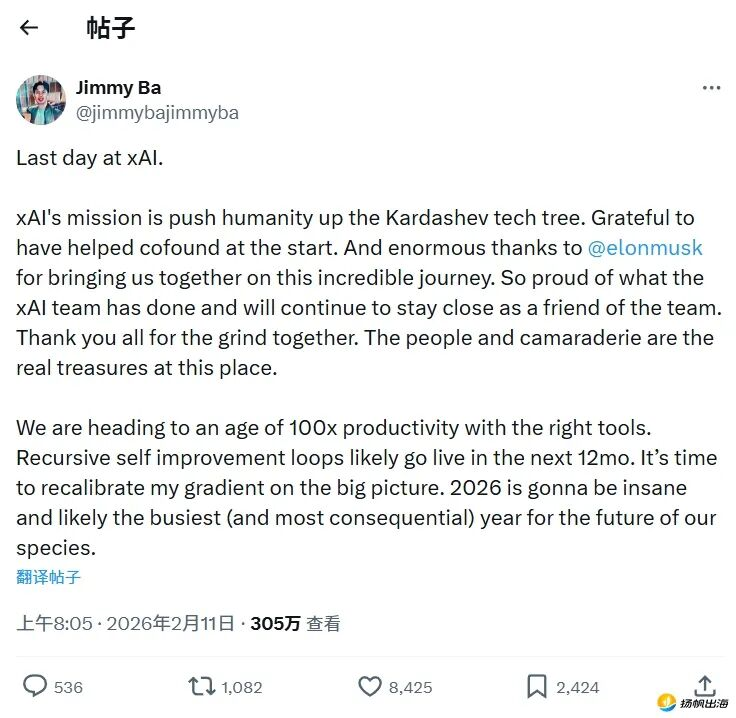This screenshot has height=718, width=736.
Task: Click the back arrow in the header
Action: tap(29, 28)
